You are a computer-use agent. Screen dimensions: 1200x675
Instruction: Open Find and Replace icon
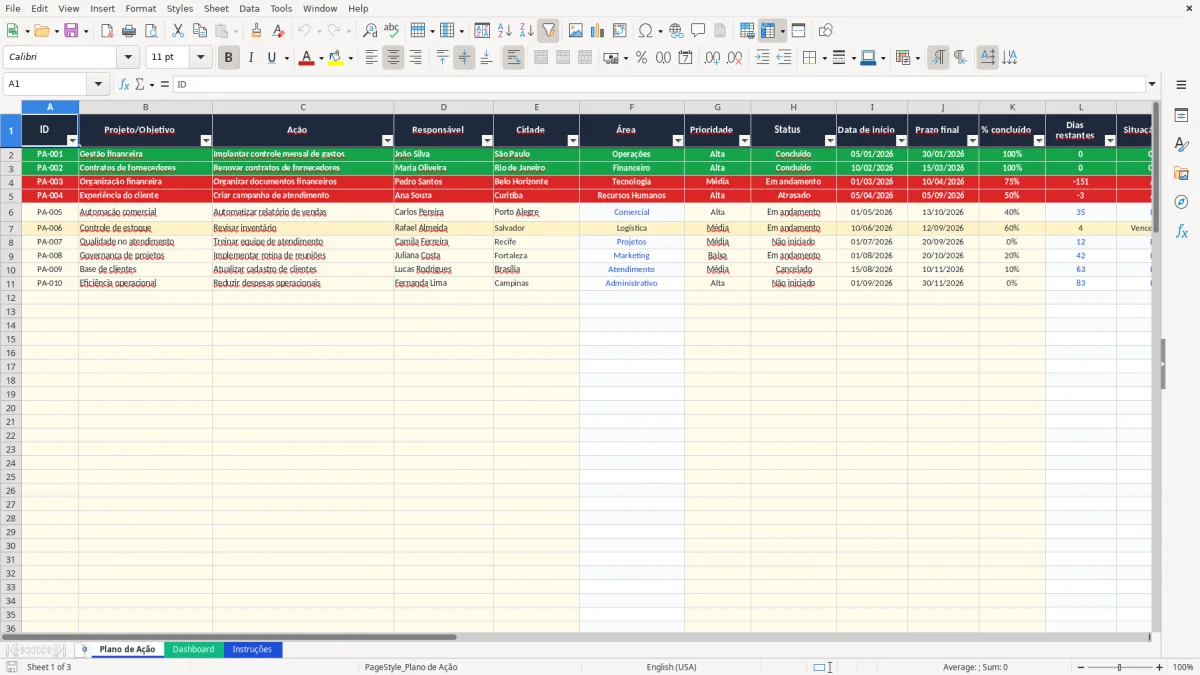click(x=370, y=31)
